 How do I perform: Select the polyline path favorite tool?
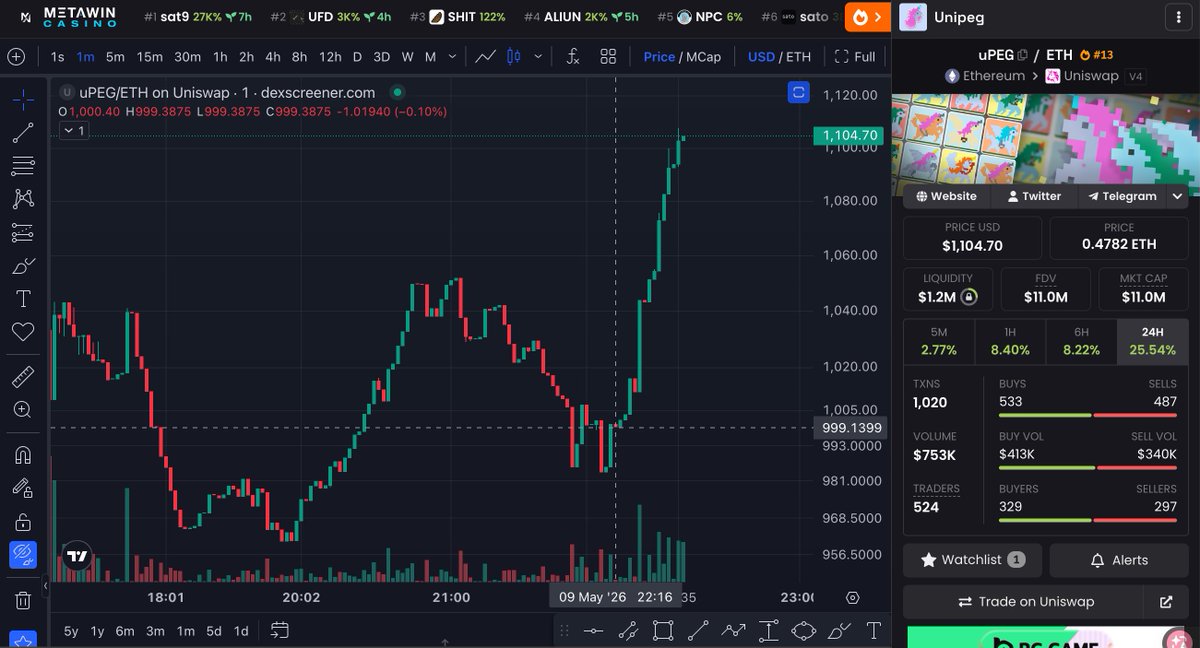click(734, 630)
